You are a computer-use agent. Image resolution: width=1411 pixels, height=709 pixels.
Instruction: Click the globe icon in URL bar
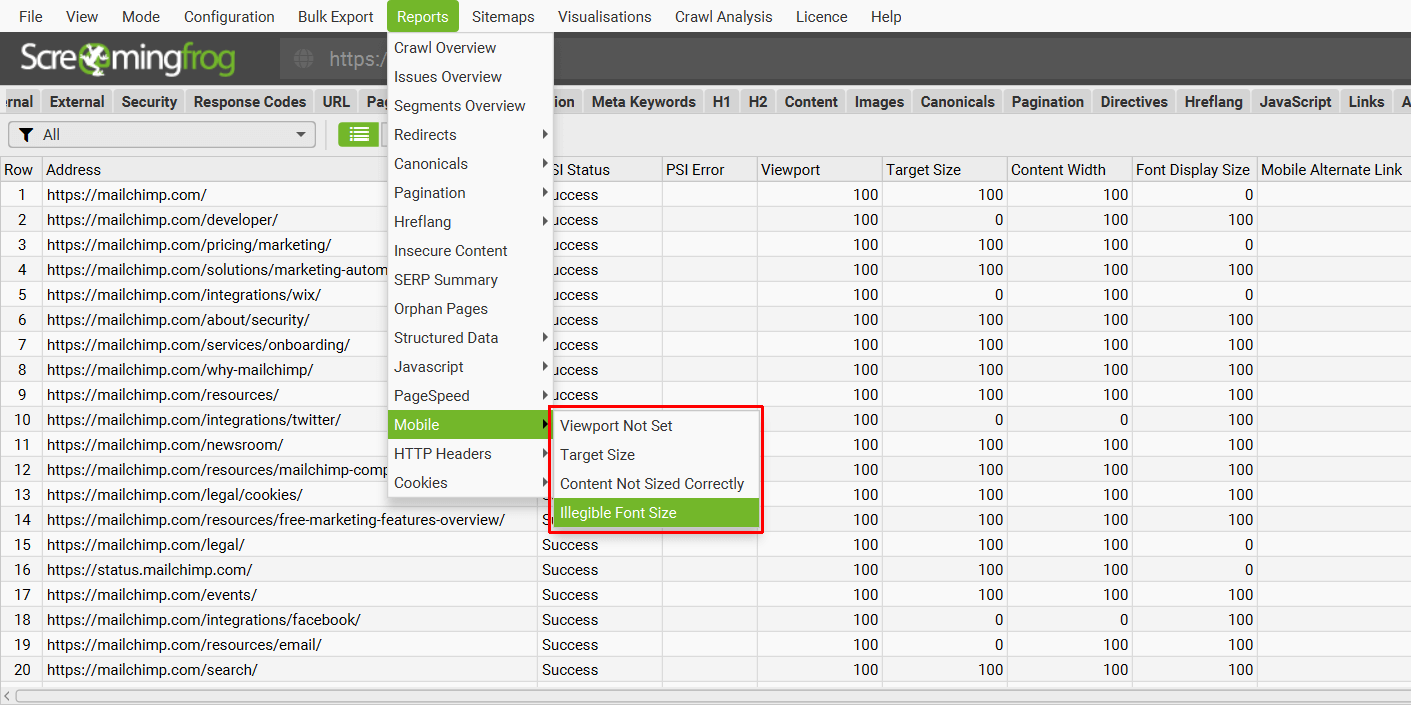click(304, 59)
